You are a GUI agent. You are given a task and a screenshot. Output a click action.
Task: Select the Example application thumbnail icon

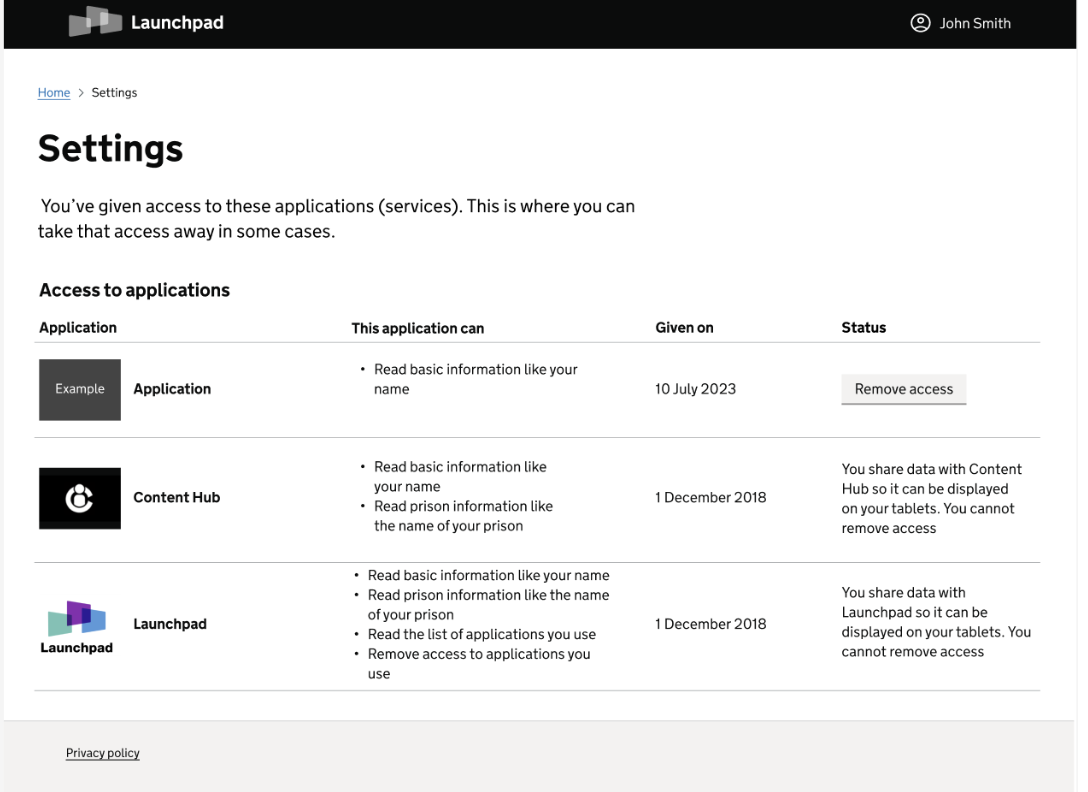(x=79, y=389)
